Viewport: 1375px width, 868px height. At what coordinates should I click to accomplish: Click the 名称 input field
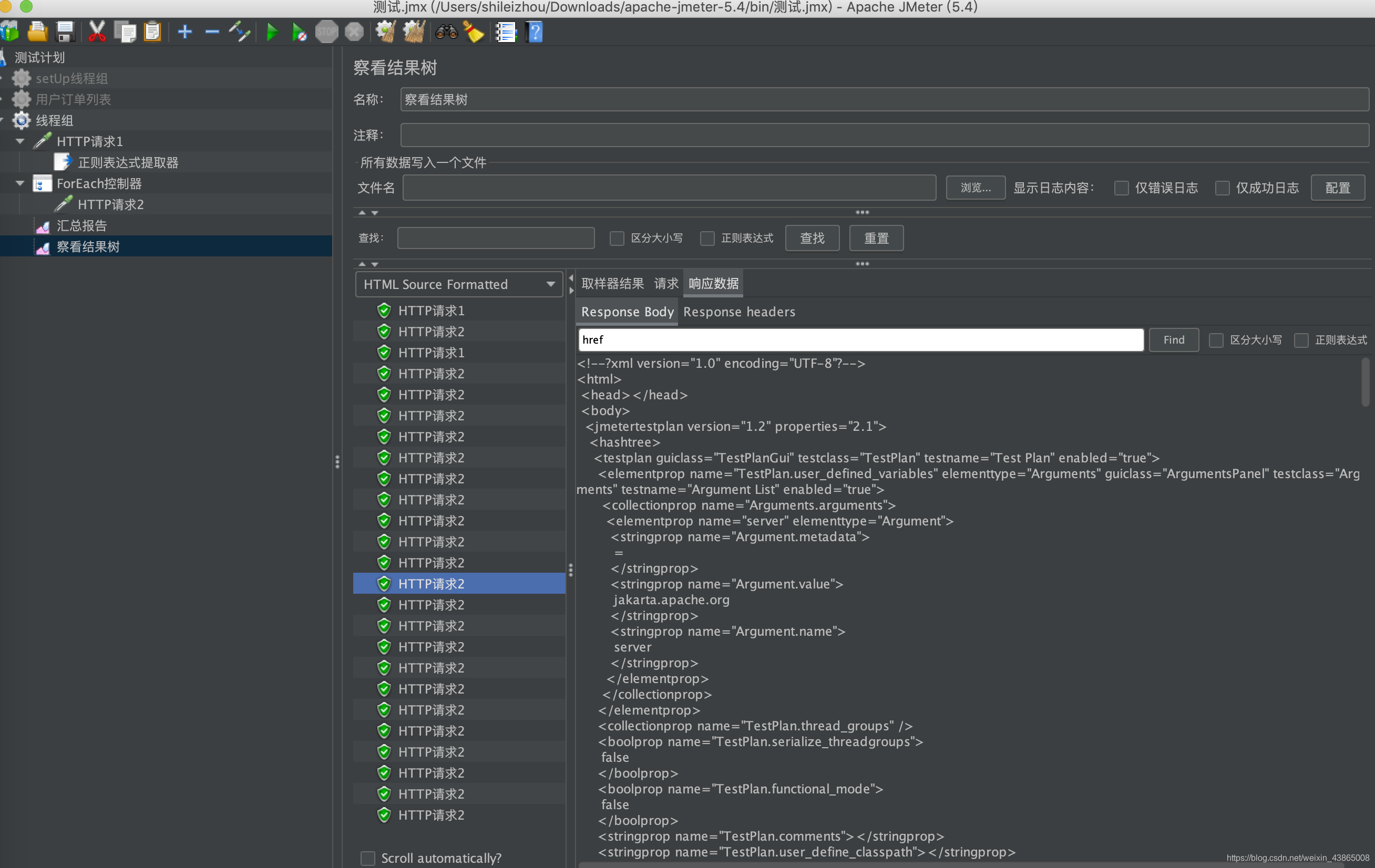(885, 99)
